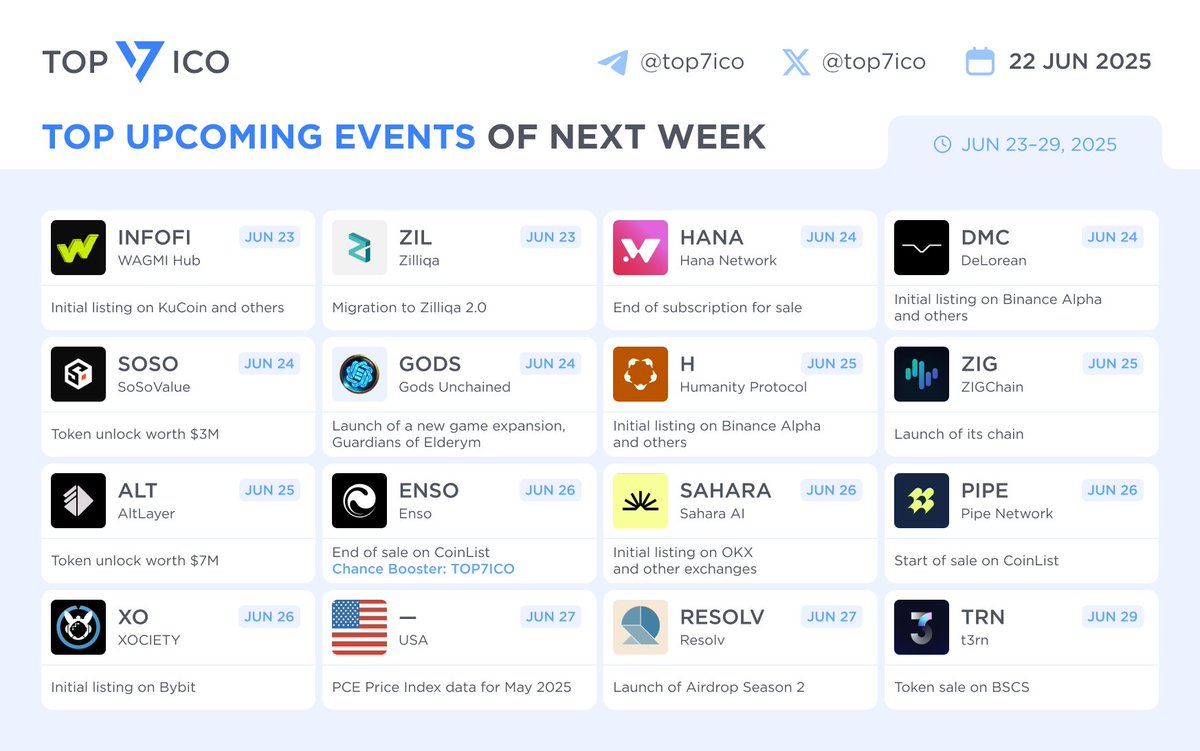This screenshot has width=1200, height=751.
Task: Click the text 'Migration to Zilliqa 2.0'
Action: 409,307
